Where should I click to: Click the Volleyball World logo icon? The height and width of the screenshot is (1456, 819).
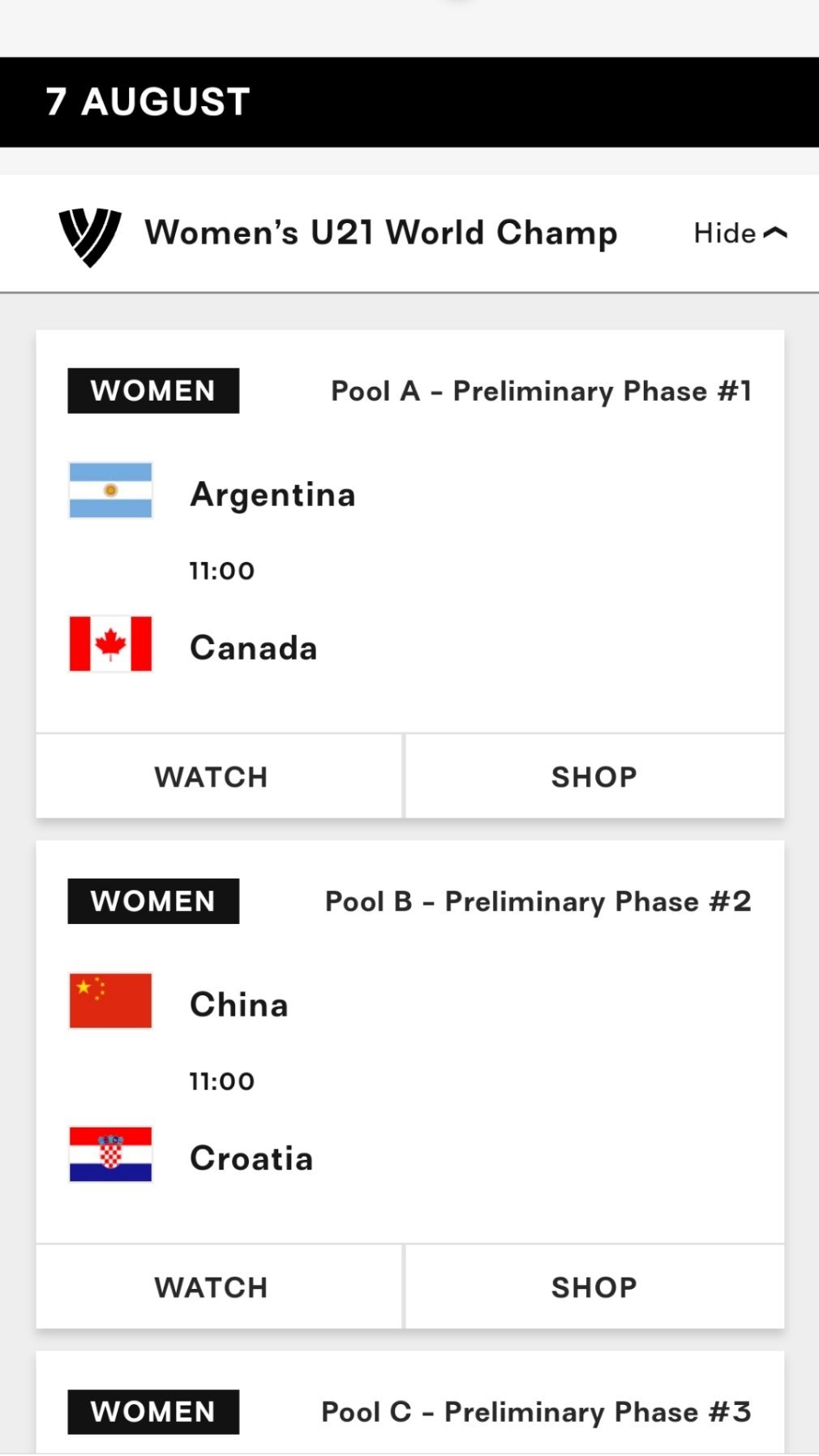click(90, 236)
